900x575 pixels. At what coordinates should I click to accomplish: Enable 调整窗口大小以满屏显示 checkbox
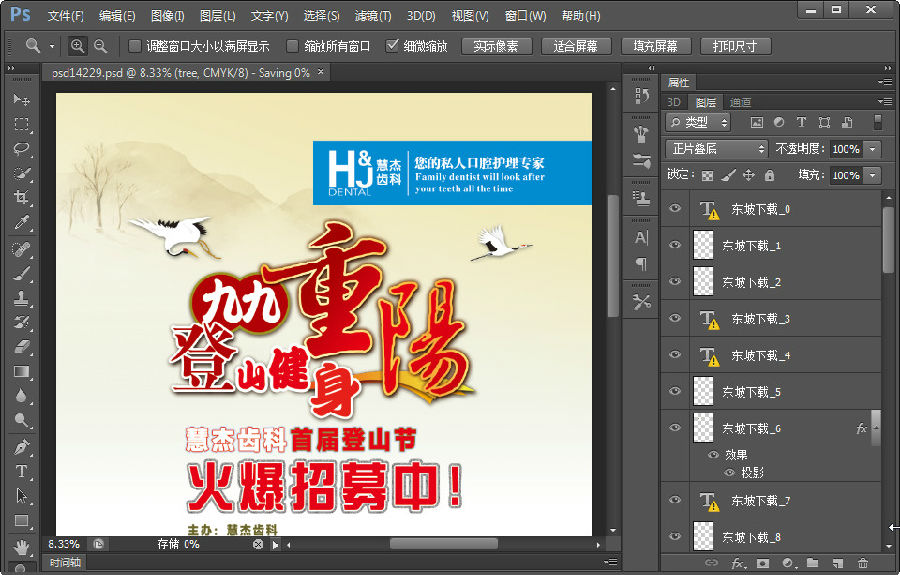tap(134, 46)
